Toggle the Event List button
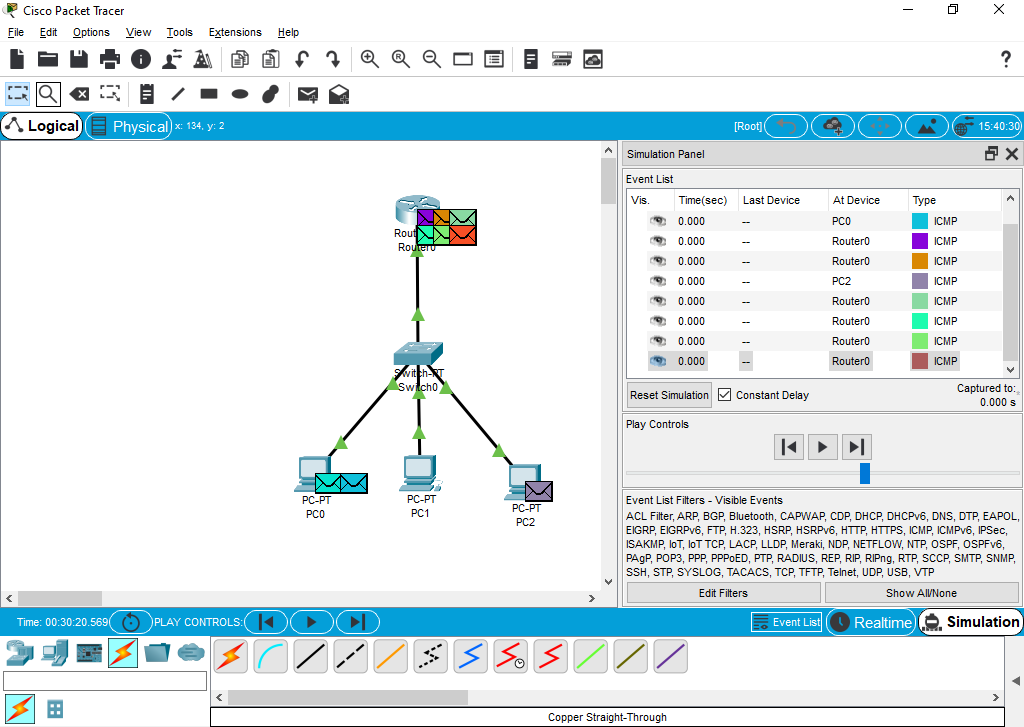This screenshot has width=1024, height=727. 786,622
